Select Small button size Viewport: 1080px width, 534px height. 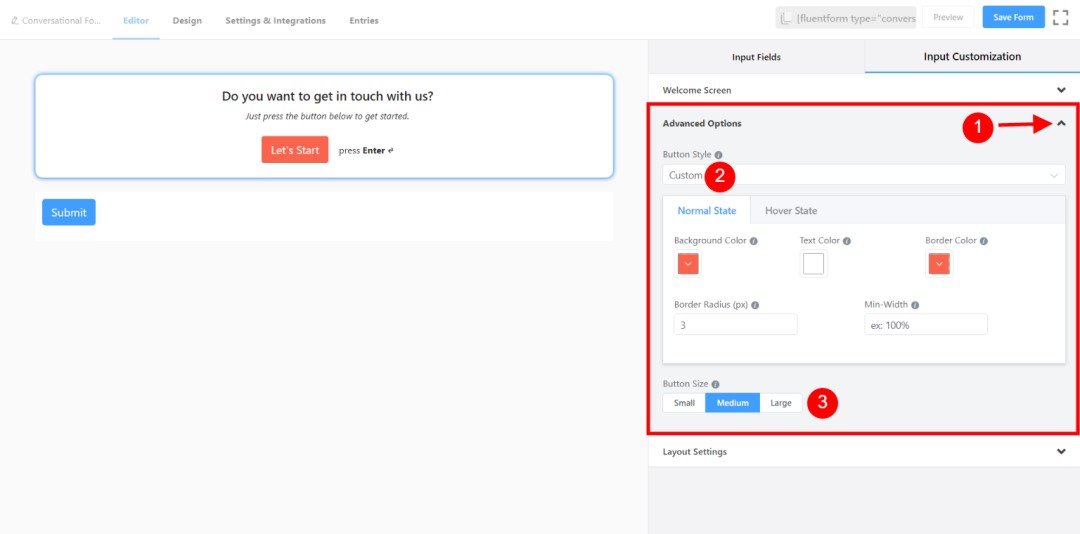684,403
